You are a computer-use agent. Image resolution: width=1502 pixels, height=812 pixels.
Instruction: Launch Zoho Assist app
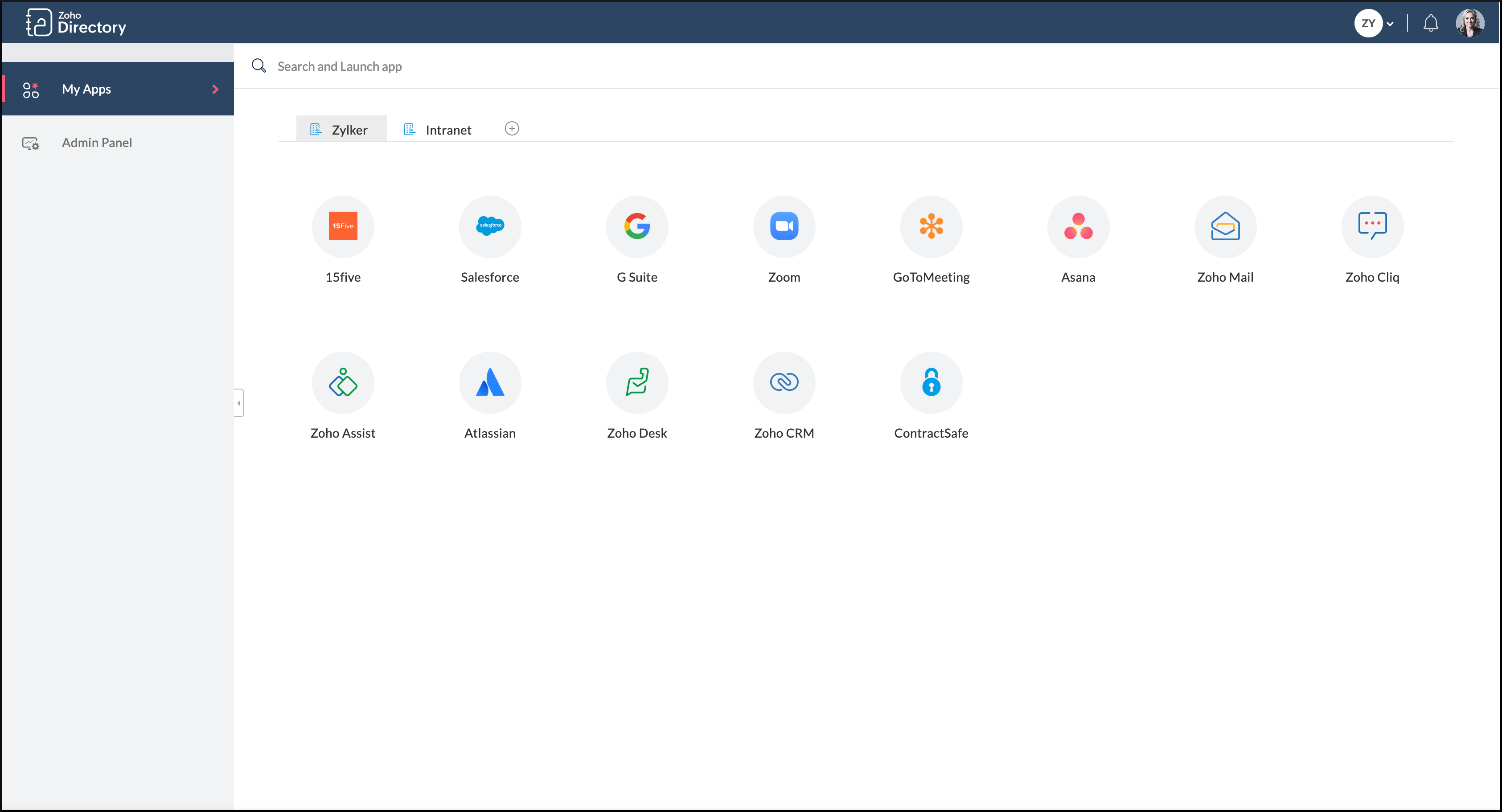pyautogui.click(x=343, y=382)
